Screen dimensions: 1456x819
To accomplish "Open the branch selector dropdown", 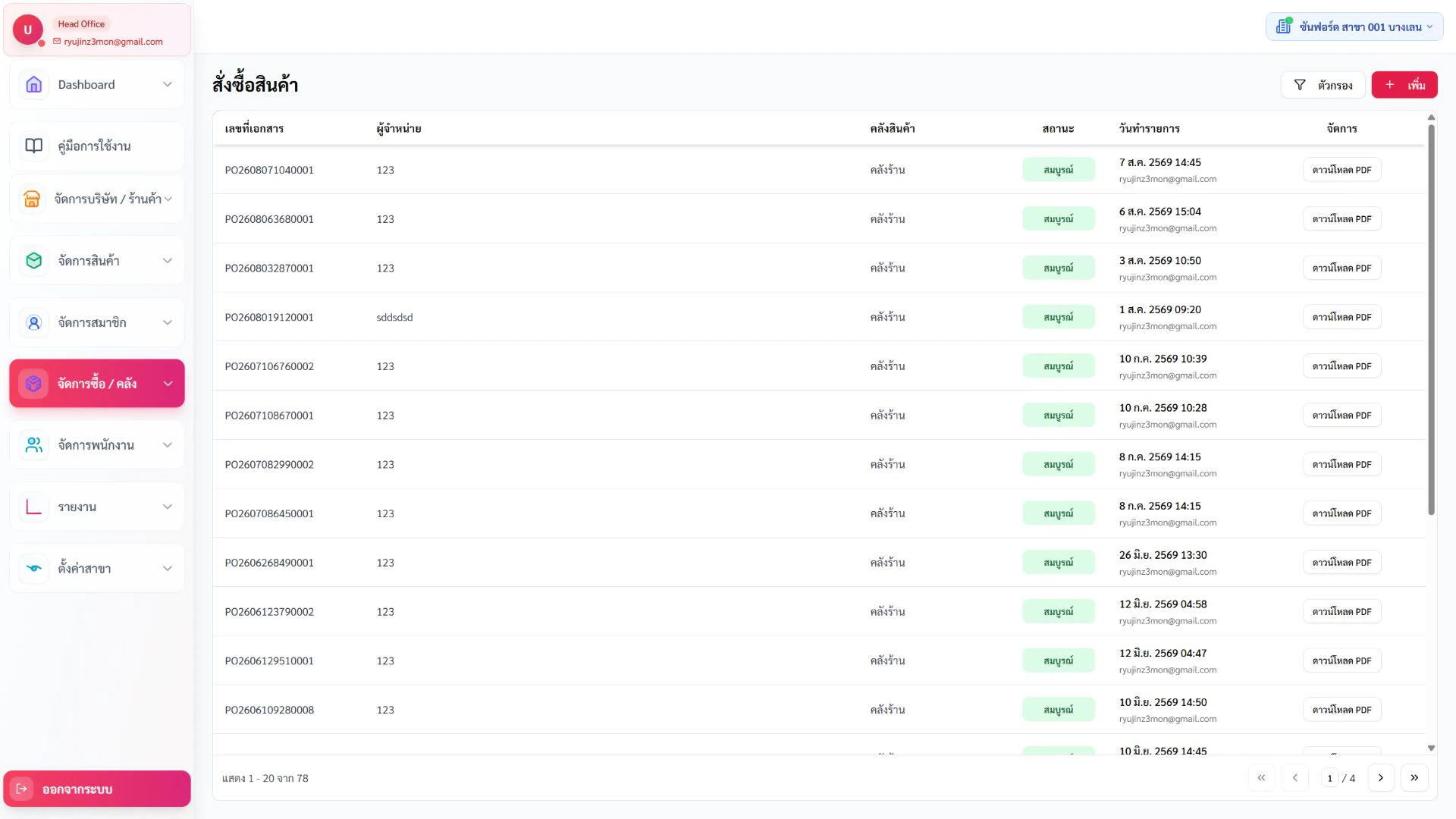I will pos(1354,27).
